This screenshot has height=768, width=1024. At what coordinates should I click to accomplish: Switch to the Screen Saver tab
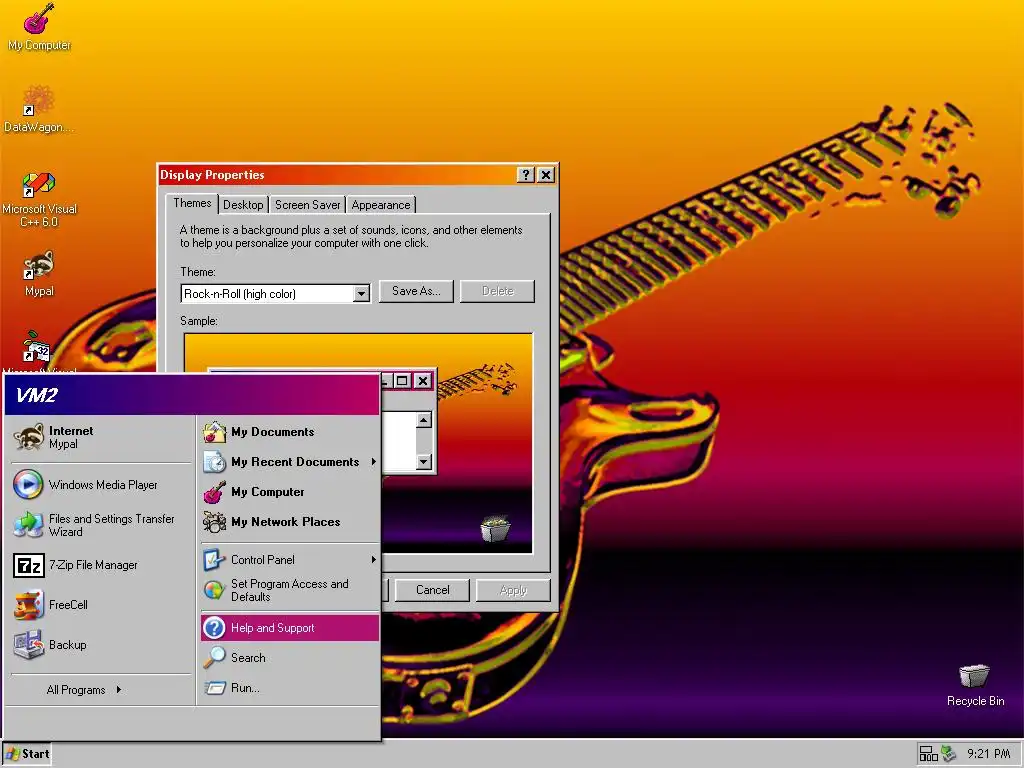(x=308, y=205)
